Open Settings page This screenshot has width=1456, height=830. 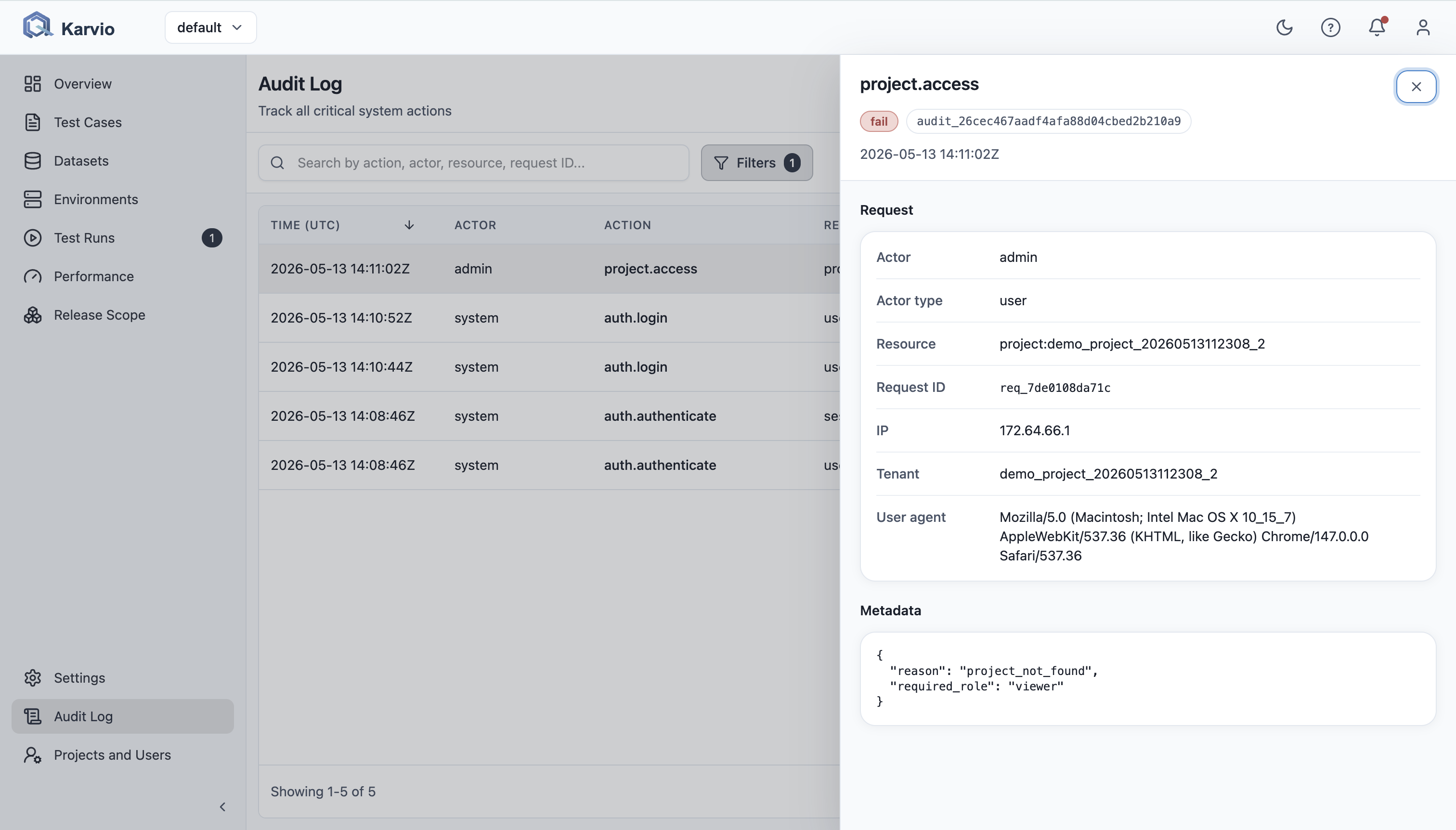[123, 678]
